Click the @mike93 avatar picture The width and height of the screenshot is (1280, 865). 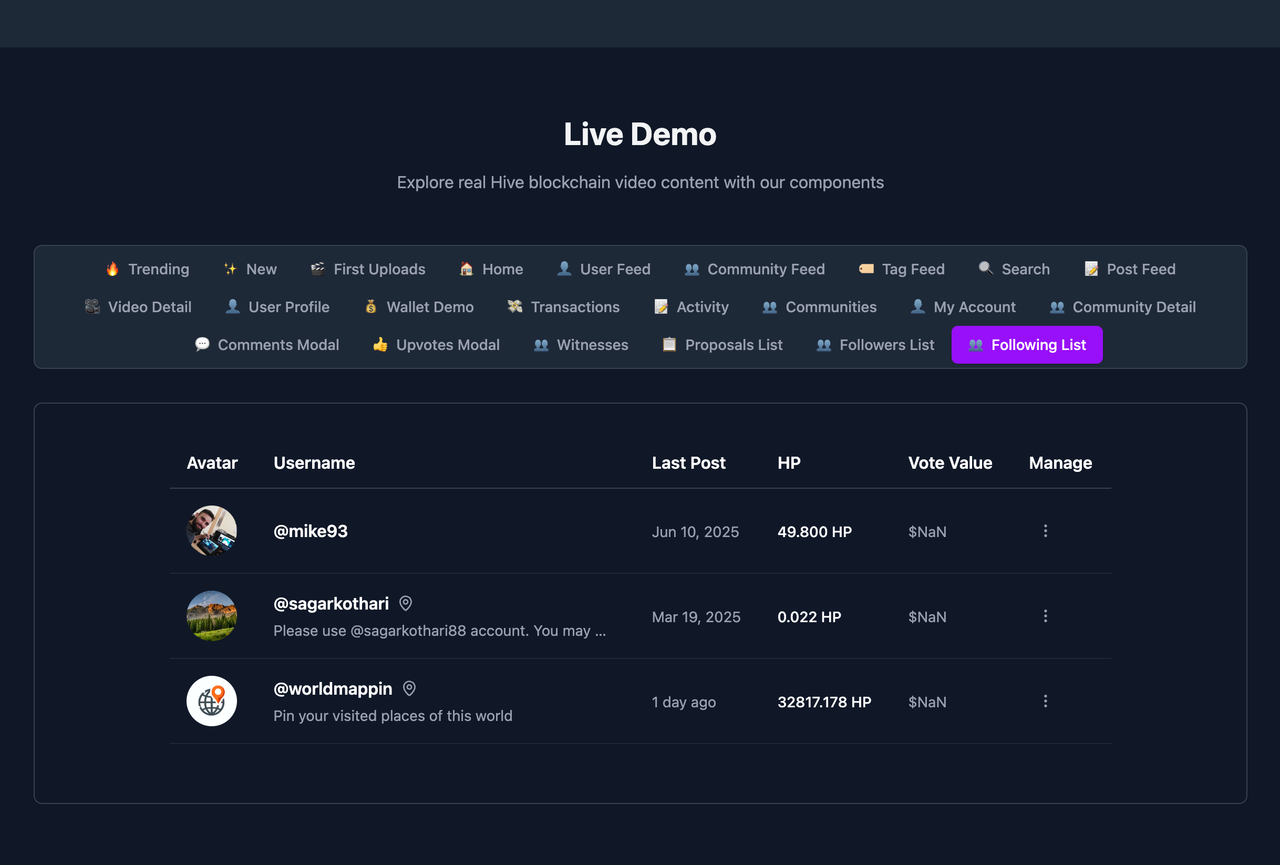(212, 531)
